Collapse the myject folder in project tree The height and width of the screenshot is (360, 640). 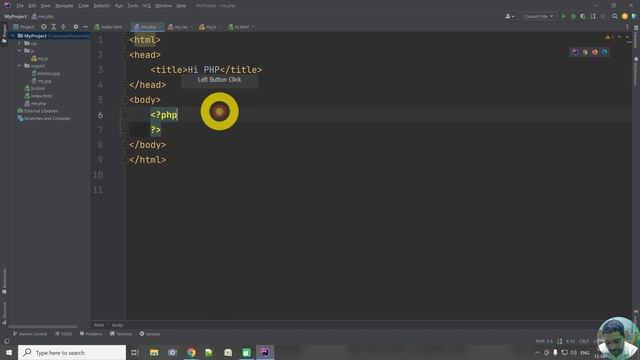click(x=19, y=66)
